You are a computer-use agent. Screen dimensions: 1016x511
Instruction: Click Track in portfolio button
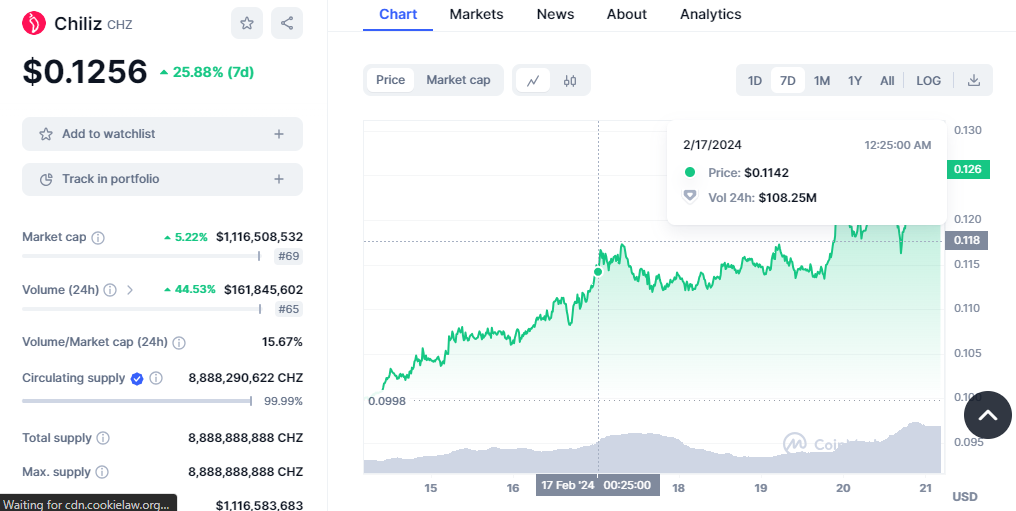163,179
